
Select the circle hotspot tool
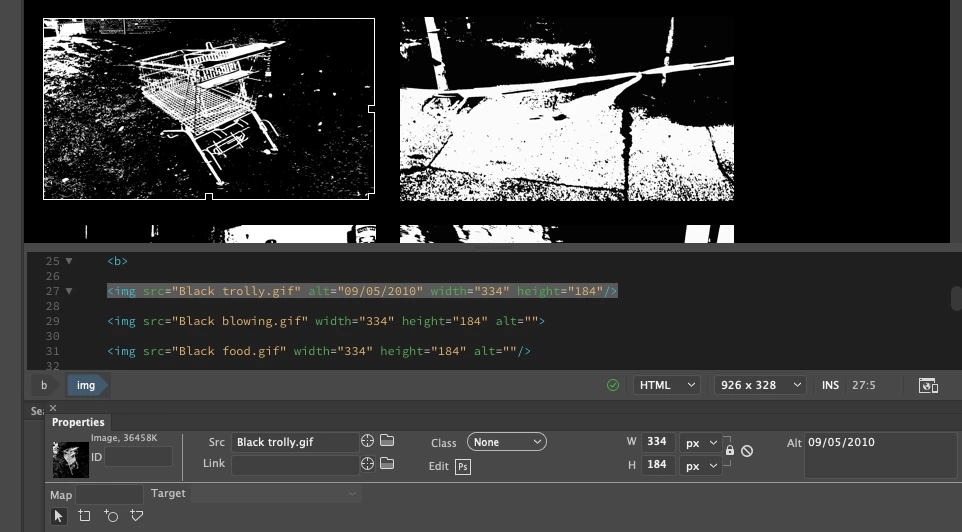(111, 516)
